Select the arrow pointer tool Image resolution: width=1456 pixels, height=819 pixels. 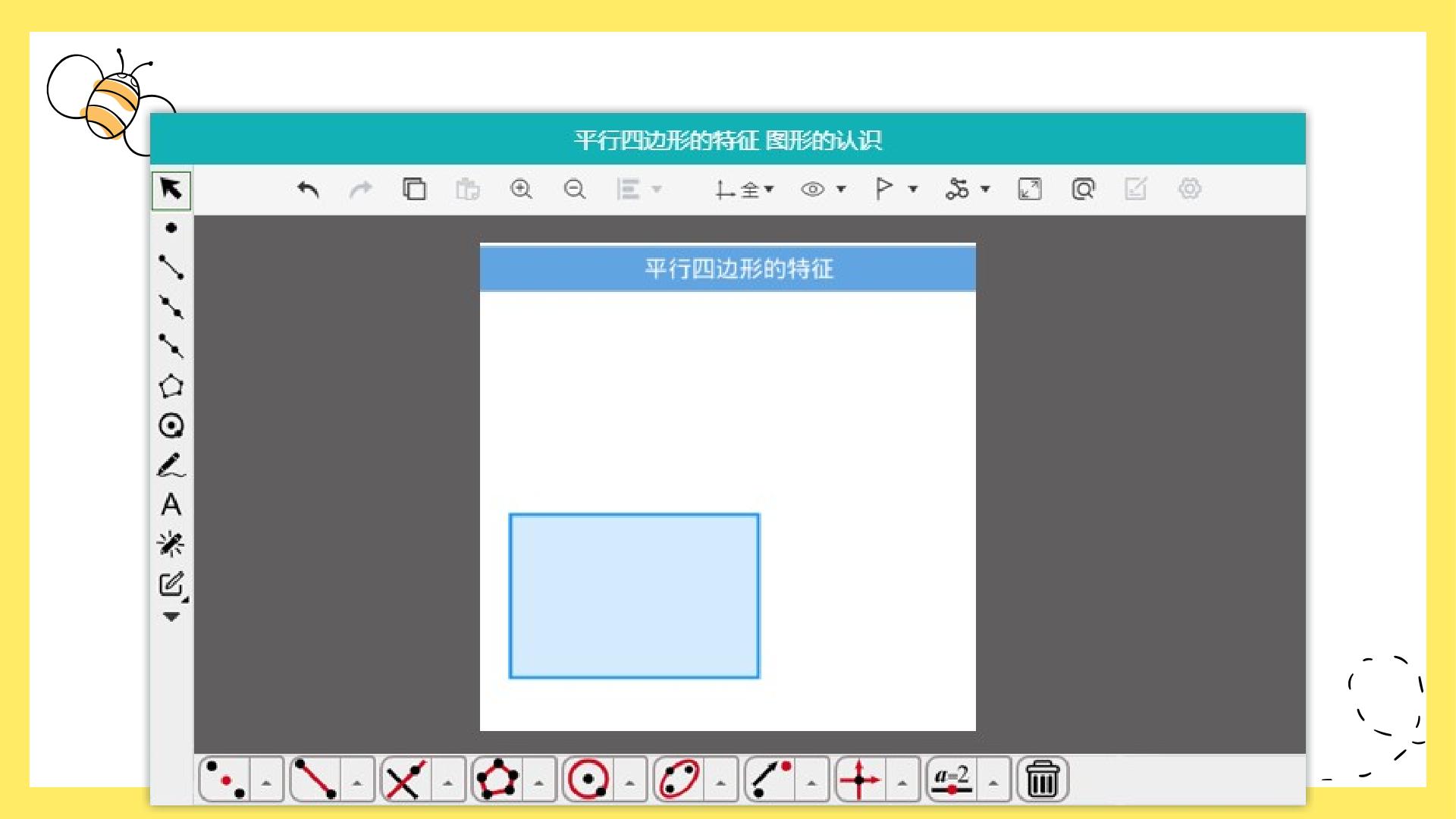click(x=171, y=190)
